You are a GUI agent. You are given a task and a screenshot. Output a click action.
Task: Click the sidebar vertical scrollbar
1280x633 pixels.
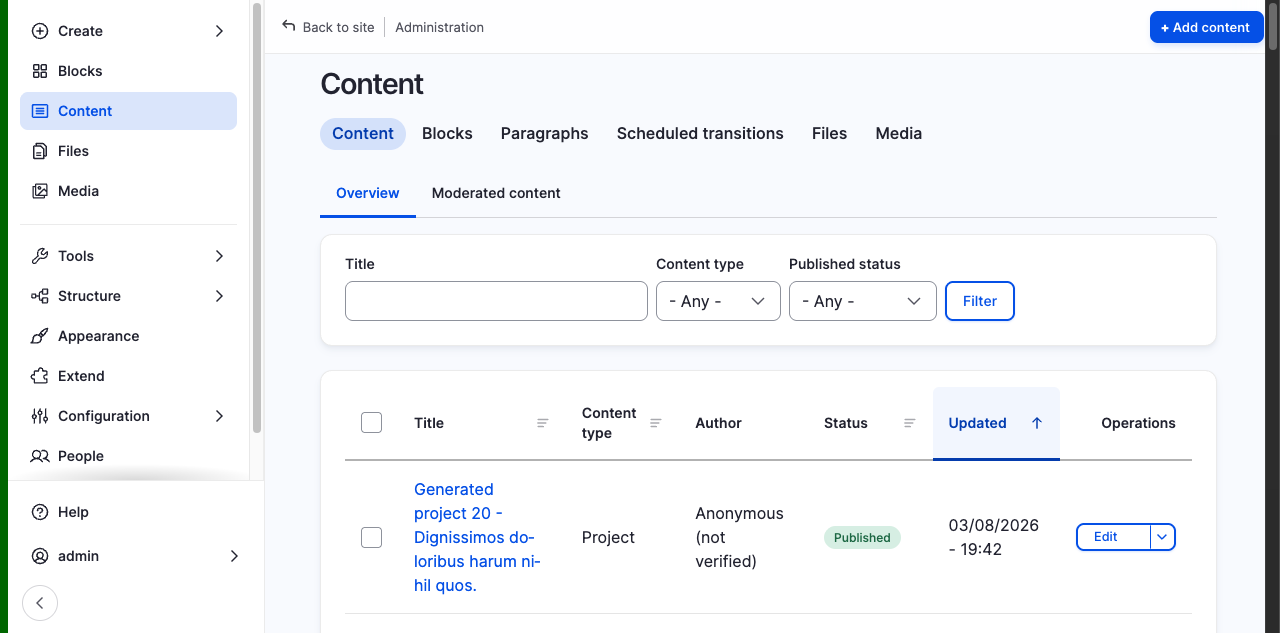pyautogui.click(x=257, y=218)
